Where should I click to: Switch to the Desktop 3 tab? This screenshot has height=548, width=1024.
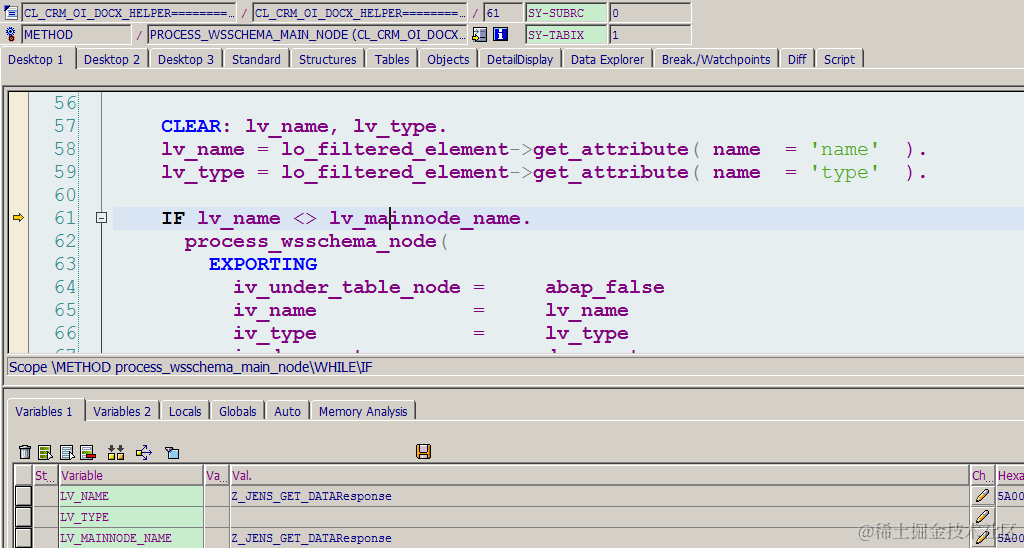186,59
